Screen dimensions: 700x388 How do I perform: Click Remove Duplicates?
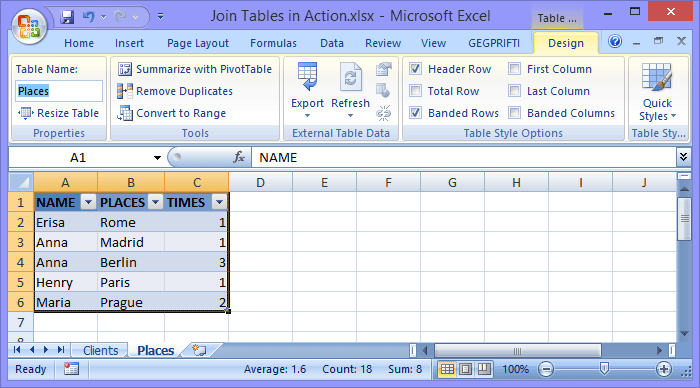[175, 91]
